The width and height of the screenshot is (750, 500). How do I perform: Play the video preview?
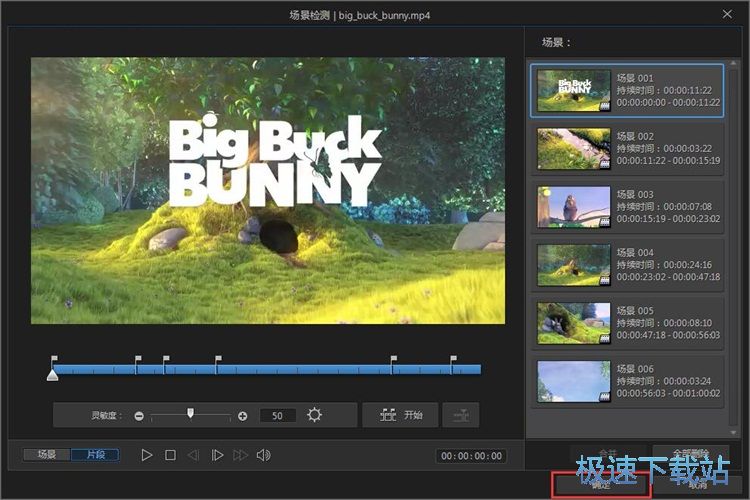tap(147, 455)
